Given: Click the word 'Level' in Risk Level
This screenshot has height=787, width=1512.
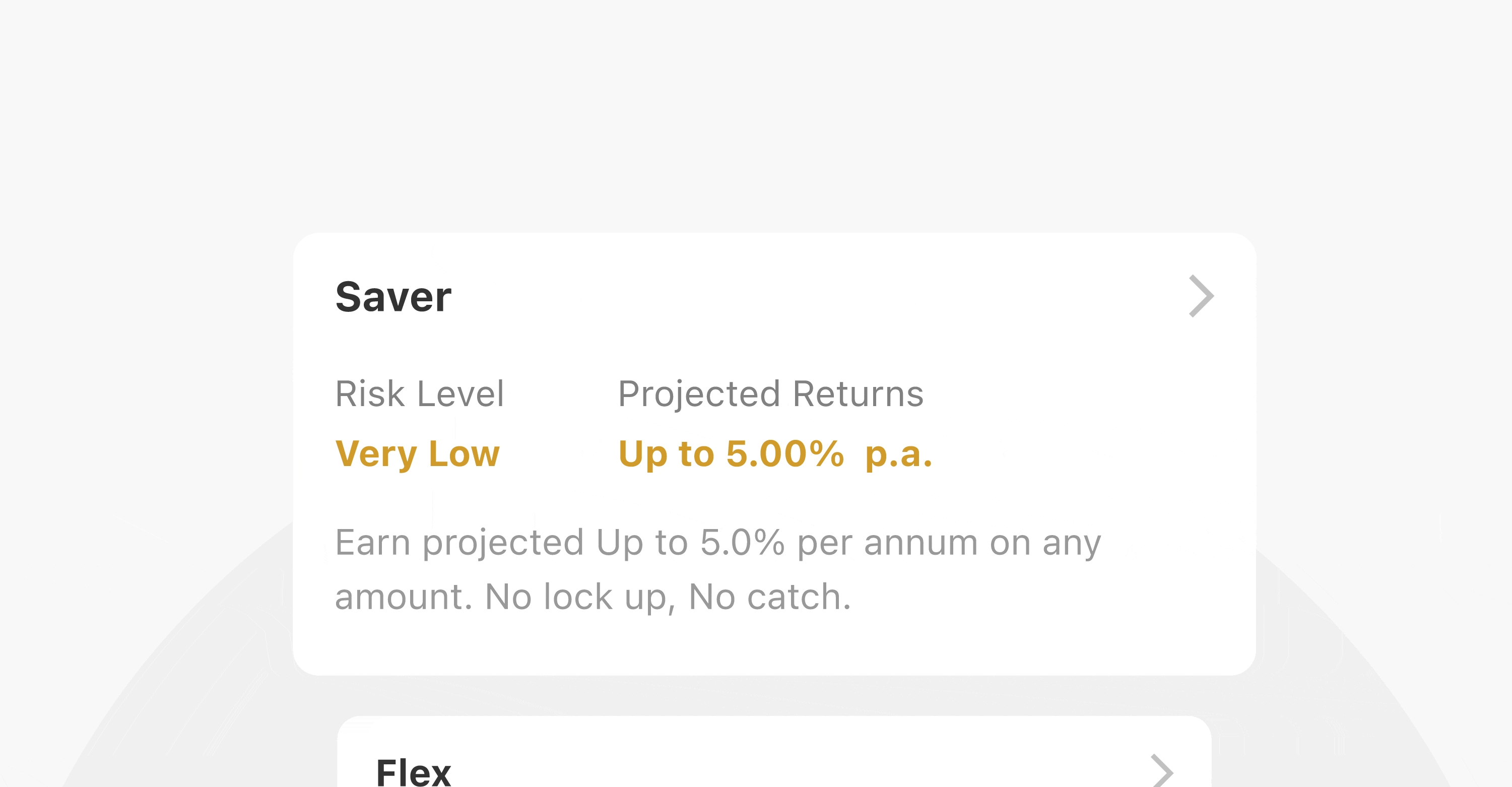Looking at the screenshot, I should point(460,393).
